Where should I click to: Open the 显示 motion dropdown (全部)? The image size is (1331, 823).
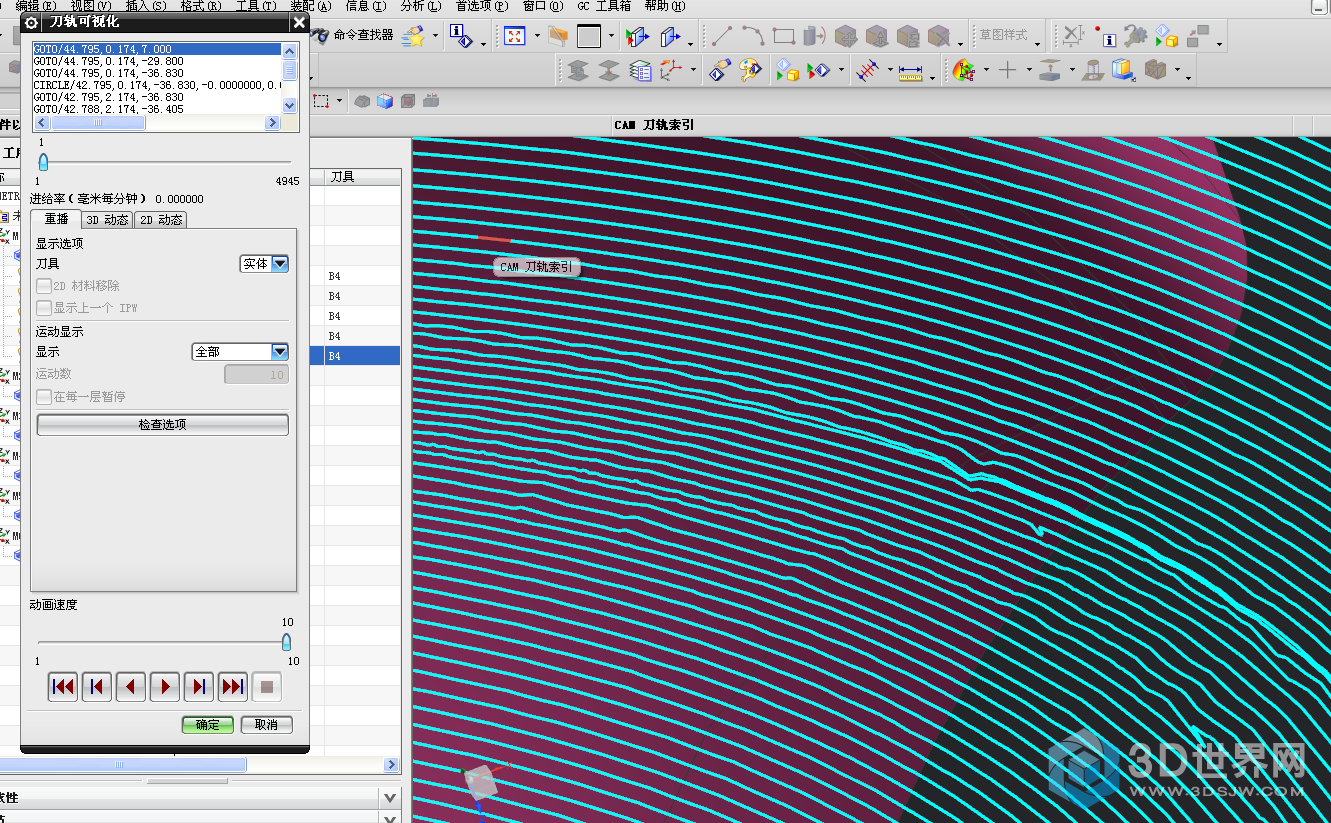tap(240, 352)
